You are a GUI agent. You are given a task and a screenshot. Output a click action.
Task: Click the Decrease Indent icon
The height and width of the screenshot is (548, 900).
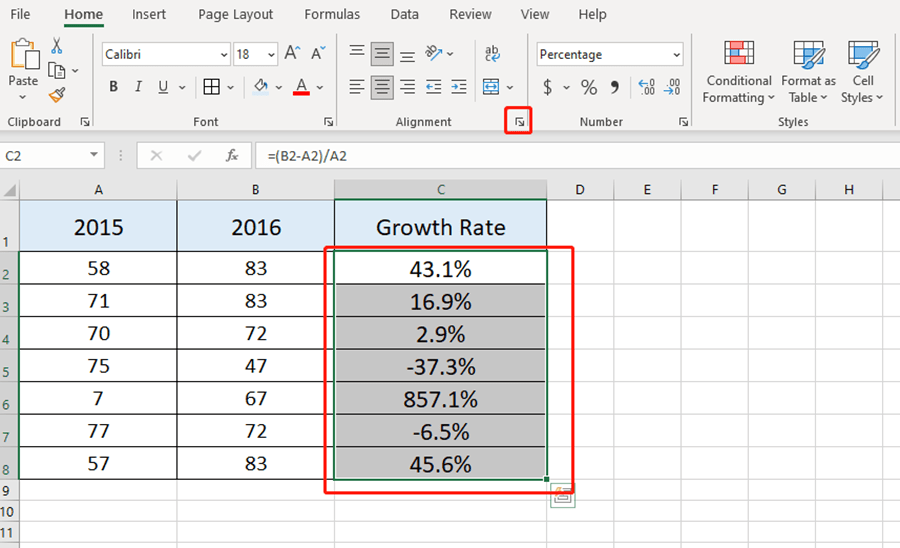[x=433, y=87]
